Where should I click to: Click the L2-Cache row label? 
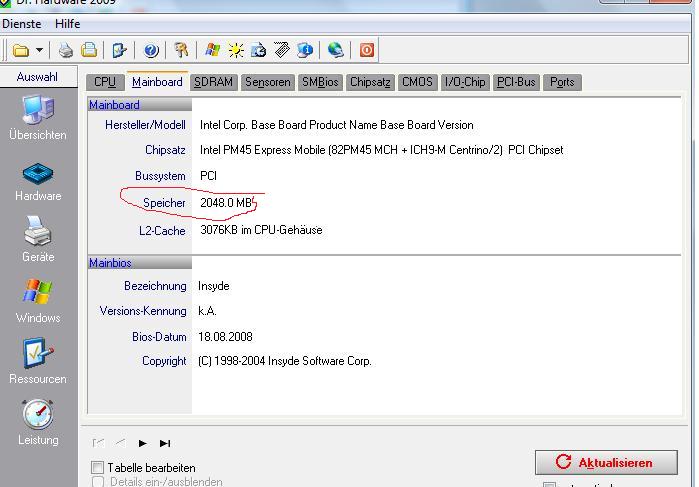162,231
